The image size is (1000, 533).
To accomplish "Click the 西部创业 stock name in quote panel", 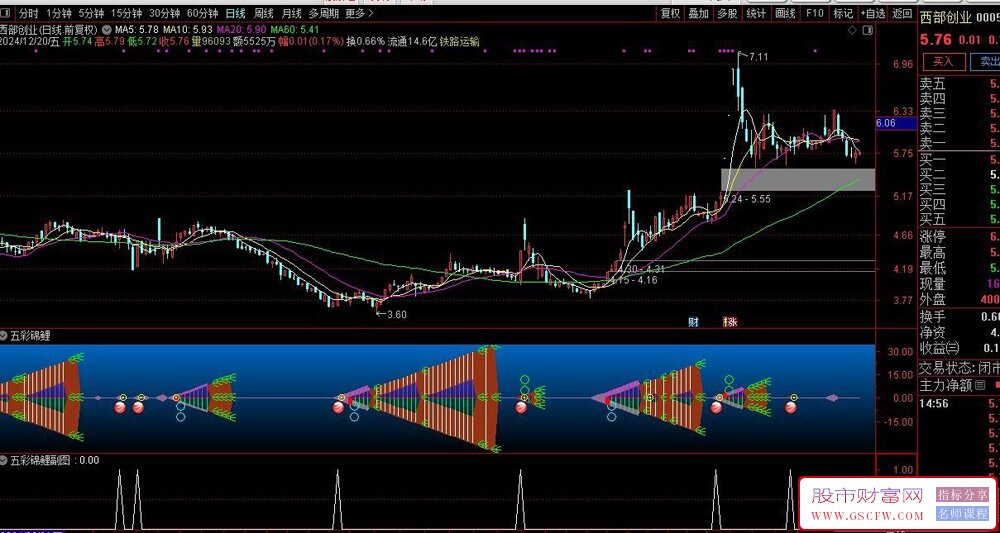I will (946, 17).
